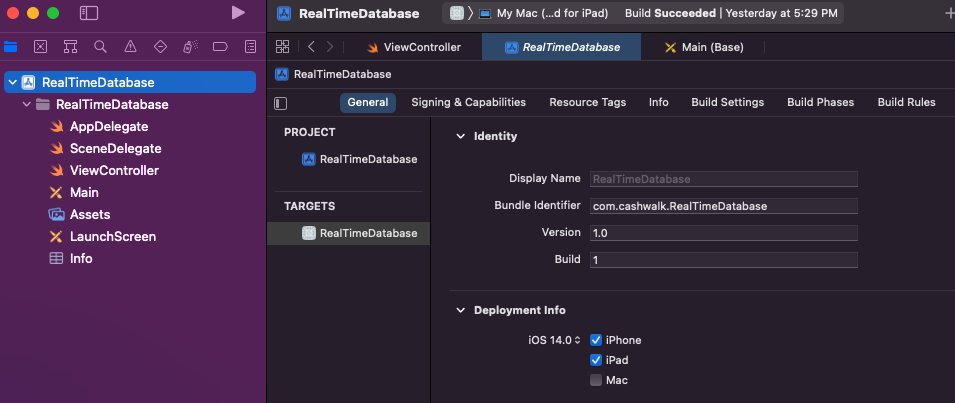Screen dimensions: 955x403
Task: Open the Issue navigator warning icon
Action: [x=130, y=47]
